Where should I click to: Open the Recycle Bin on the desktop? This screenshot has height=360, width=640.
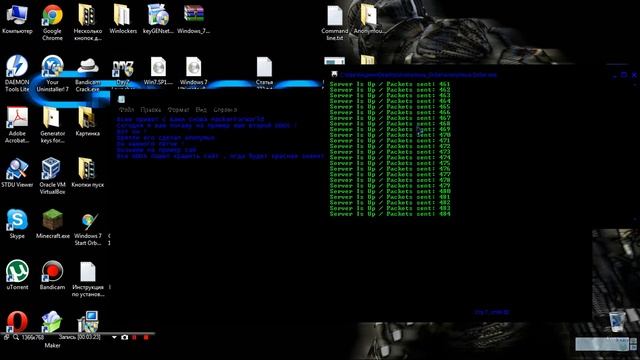617,321
